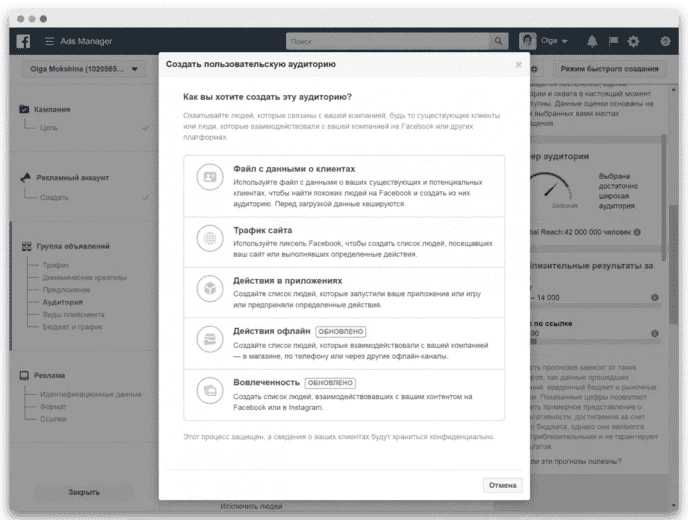Click the Реклама section heading
688x520 pixels.
coord(50,376)
